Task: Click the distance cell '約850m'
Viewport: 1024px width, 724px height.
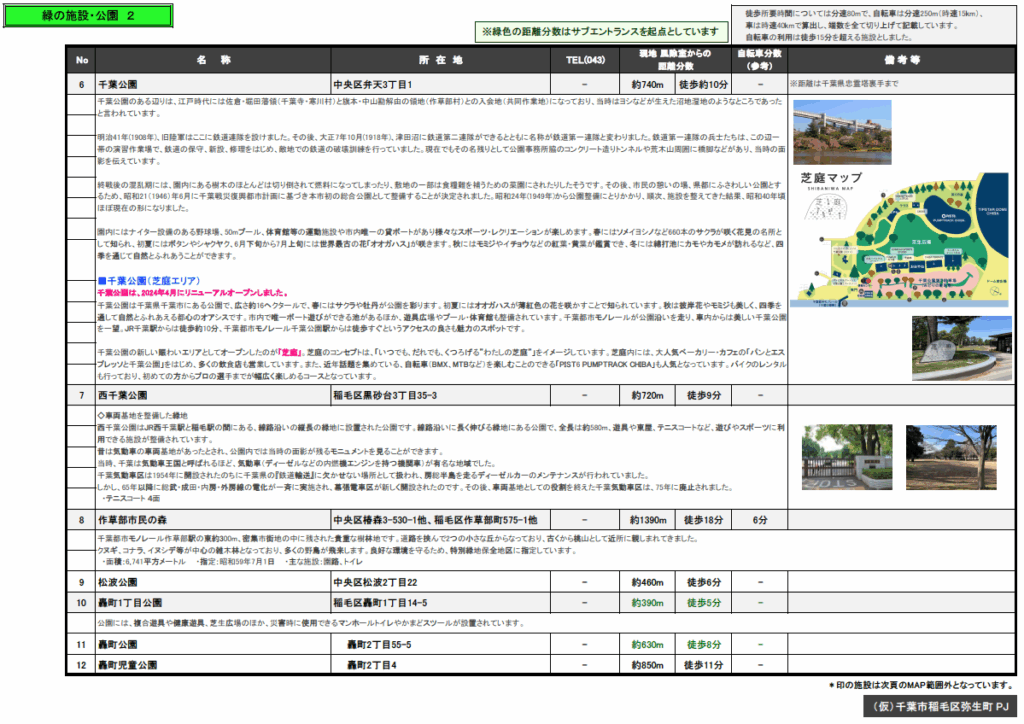Action: click(647, 665)
